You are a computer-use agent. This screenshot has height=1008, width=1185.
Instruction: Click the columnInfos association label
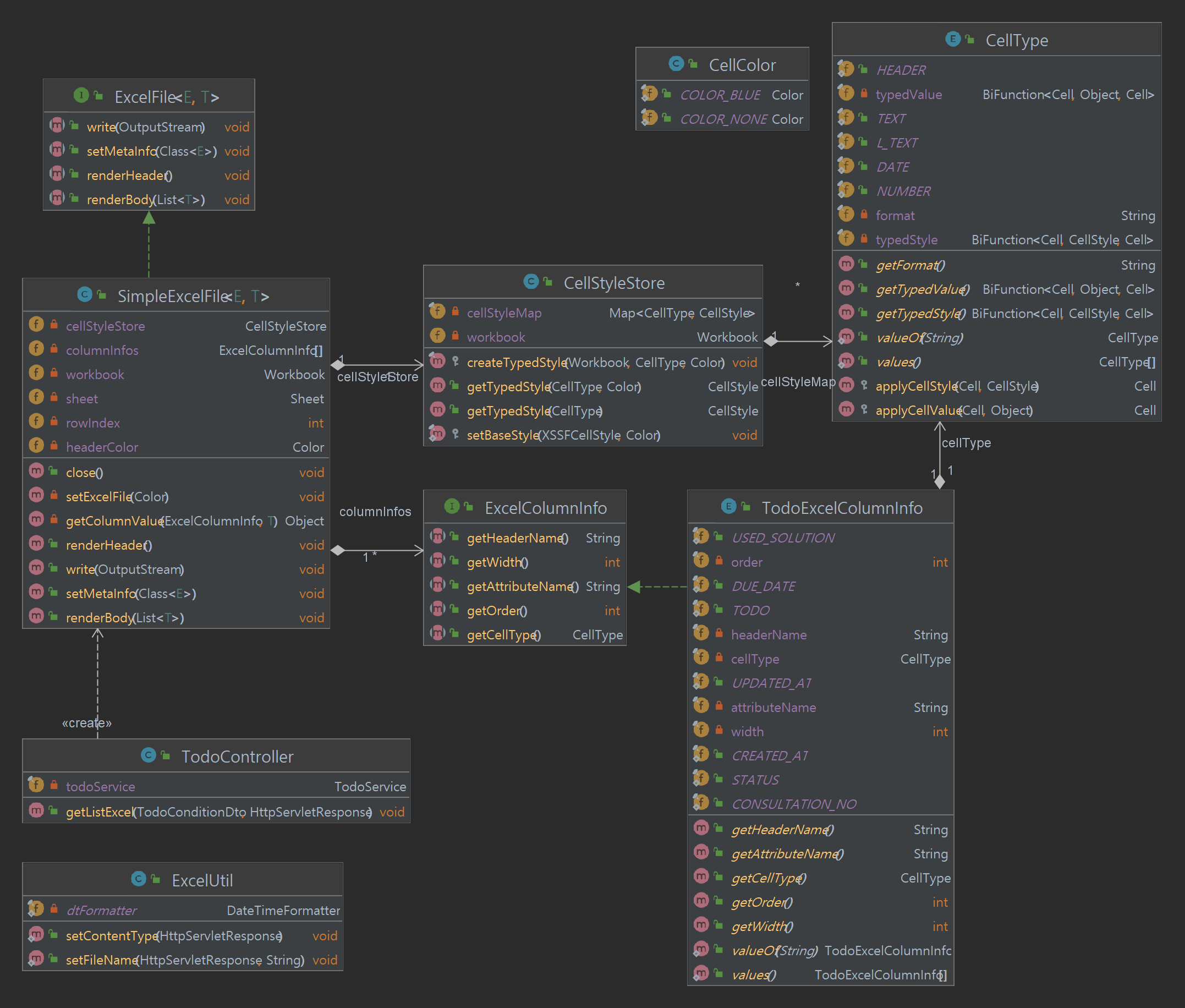(375, 512)
